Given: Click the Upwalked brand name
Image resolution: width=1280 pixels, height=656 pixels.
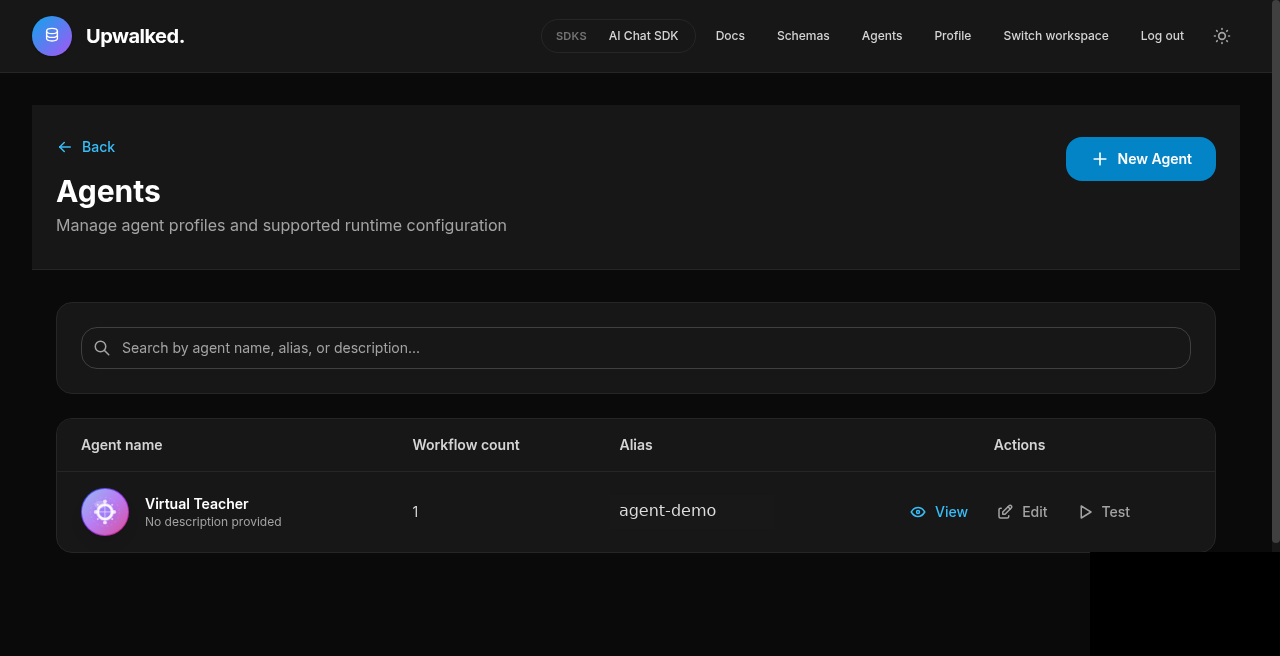Looking at the screenshot, I should click(135, 36).
